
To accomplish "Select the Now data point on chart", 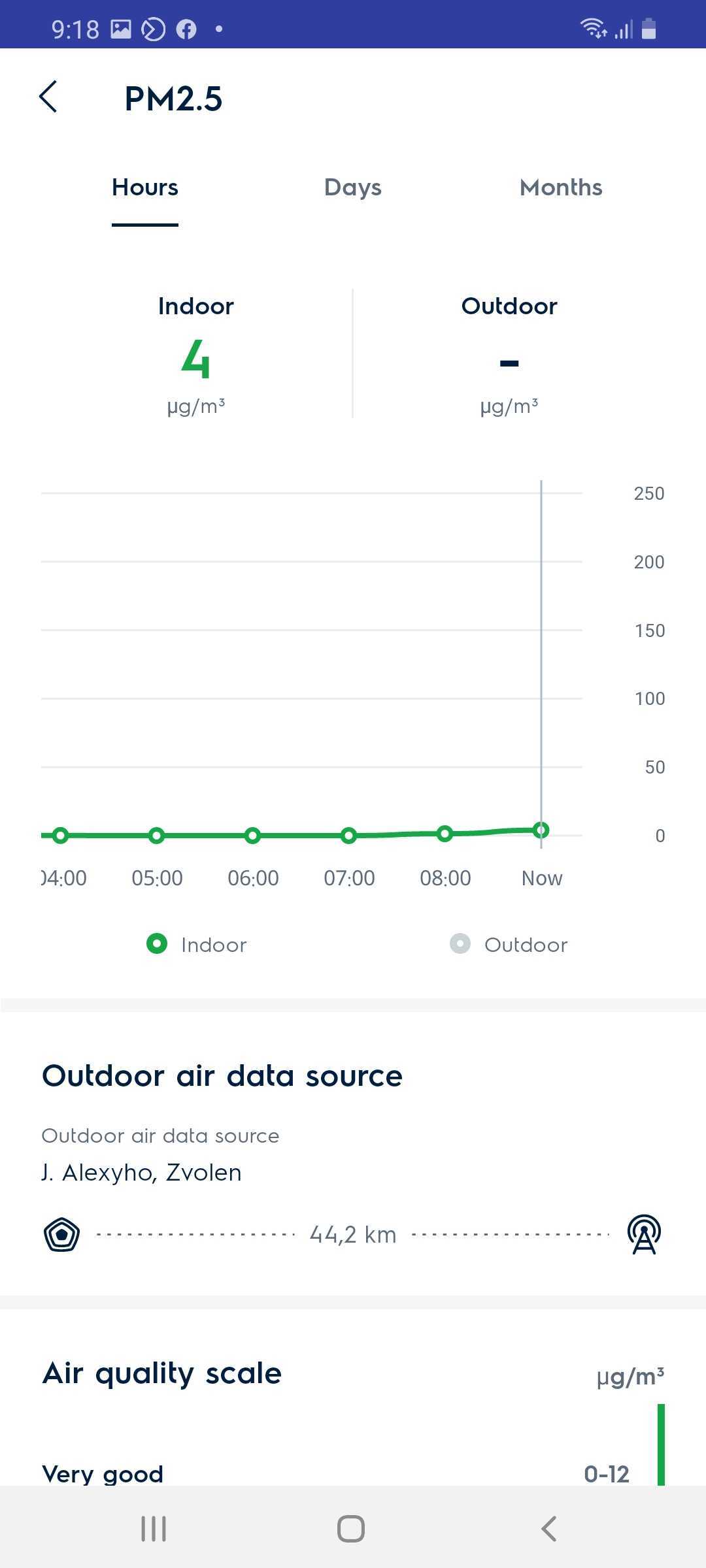I will [541, 830].
